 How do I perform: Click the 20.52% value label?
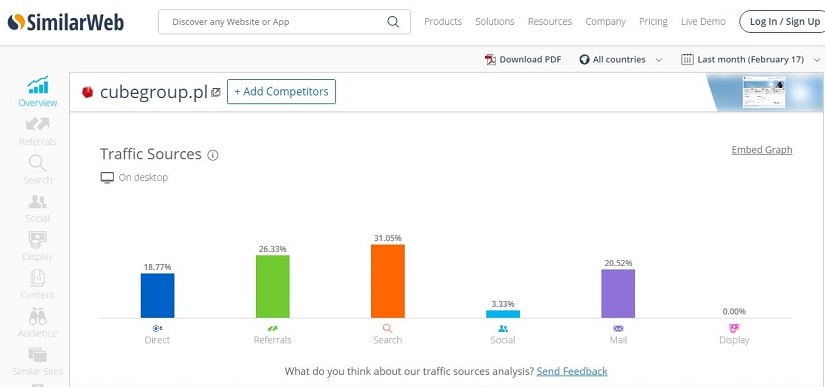[618, 263]
